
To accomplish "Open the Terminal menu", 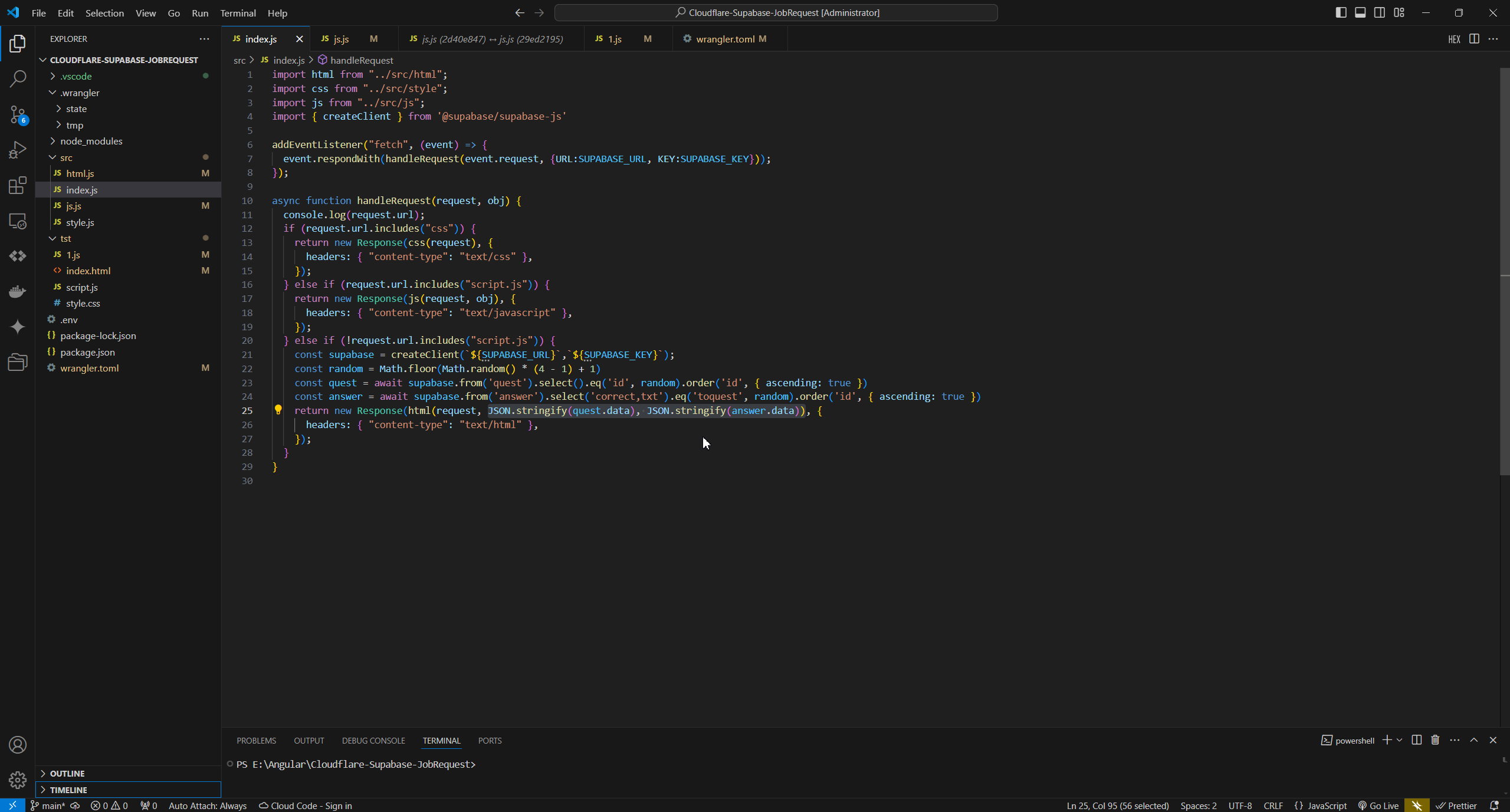I will tap(238, 13).
